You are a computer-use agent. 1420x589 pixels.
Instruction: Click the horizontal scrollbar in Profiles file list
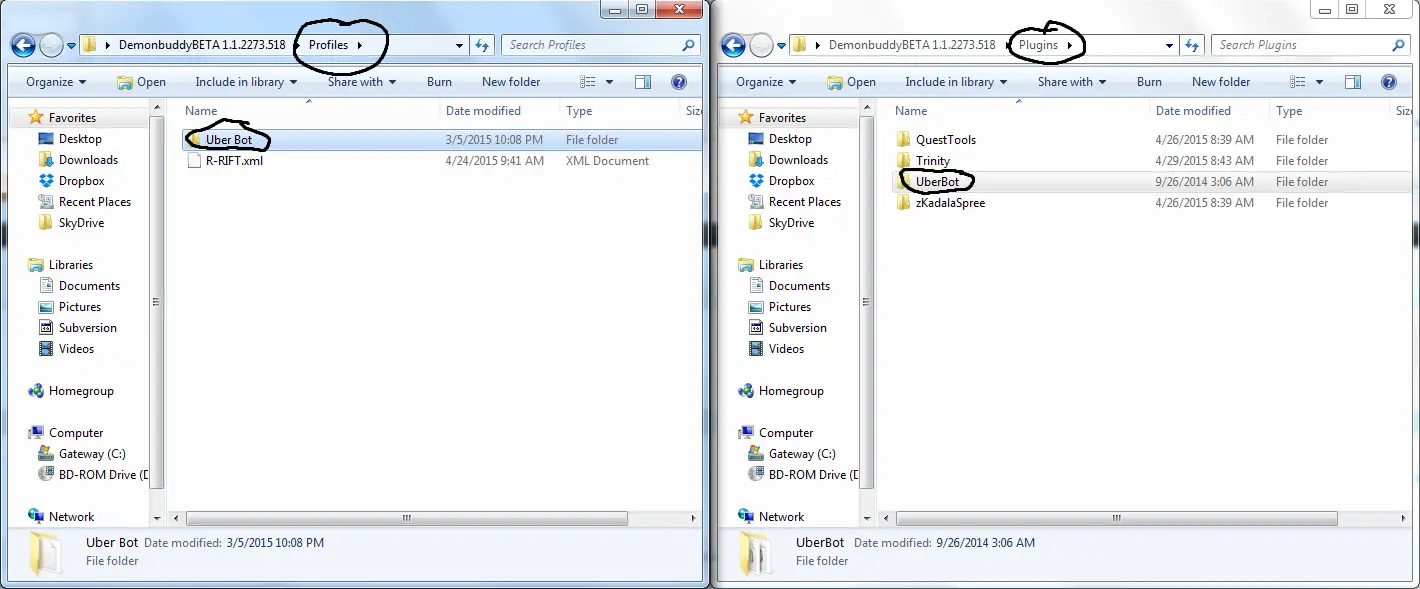407,518
